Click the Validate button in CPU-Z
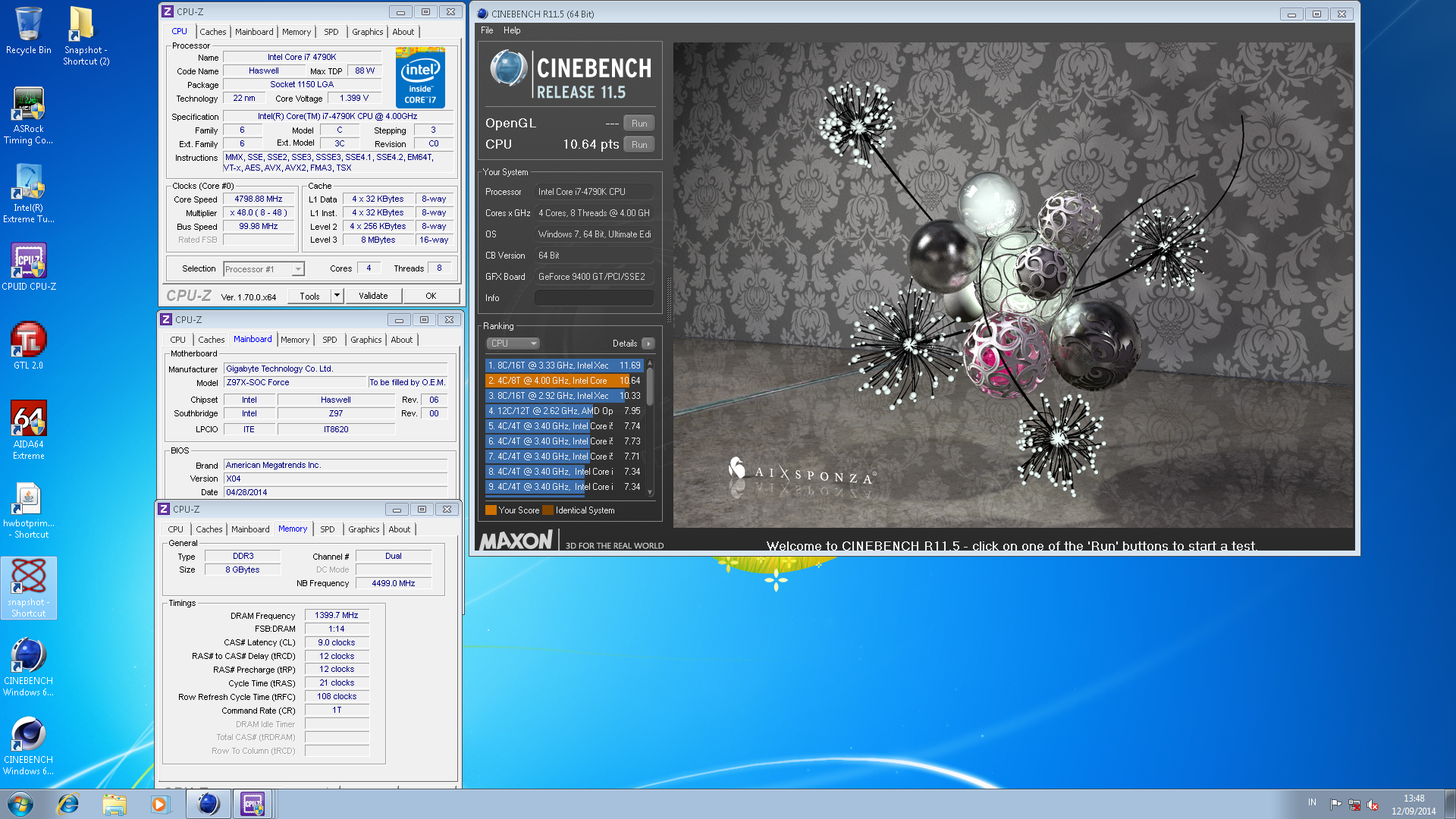 pos(373,296)
